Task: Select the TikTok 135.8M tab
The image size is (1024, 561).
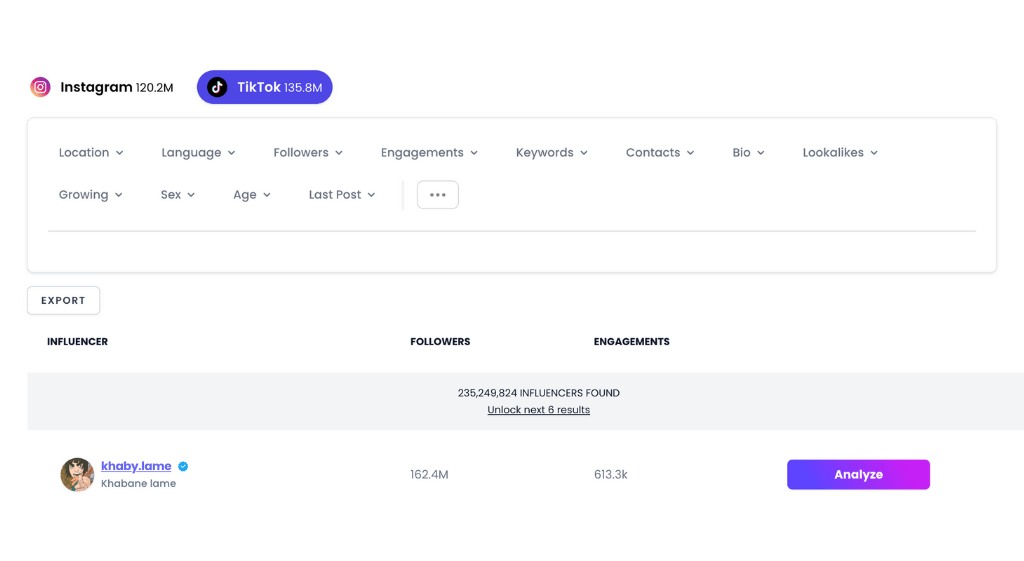Action: (x=264, y=87)
